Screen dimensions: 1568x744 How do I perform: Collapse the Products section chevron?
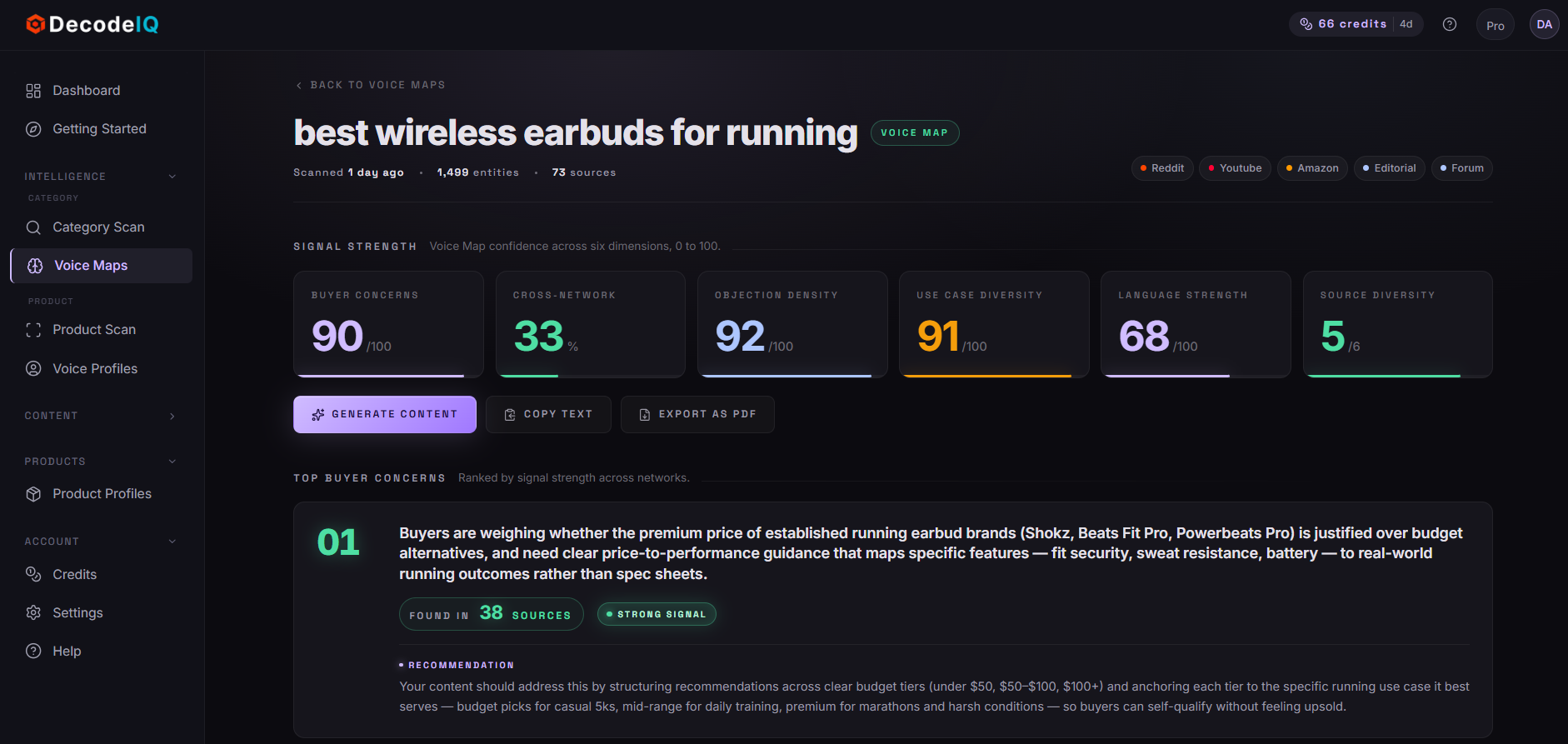[172, 462]
